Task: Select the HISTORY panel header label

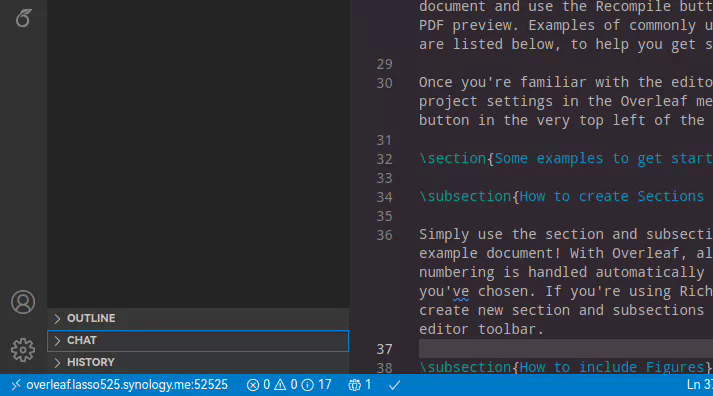Action: [x=91, y=362]
